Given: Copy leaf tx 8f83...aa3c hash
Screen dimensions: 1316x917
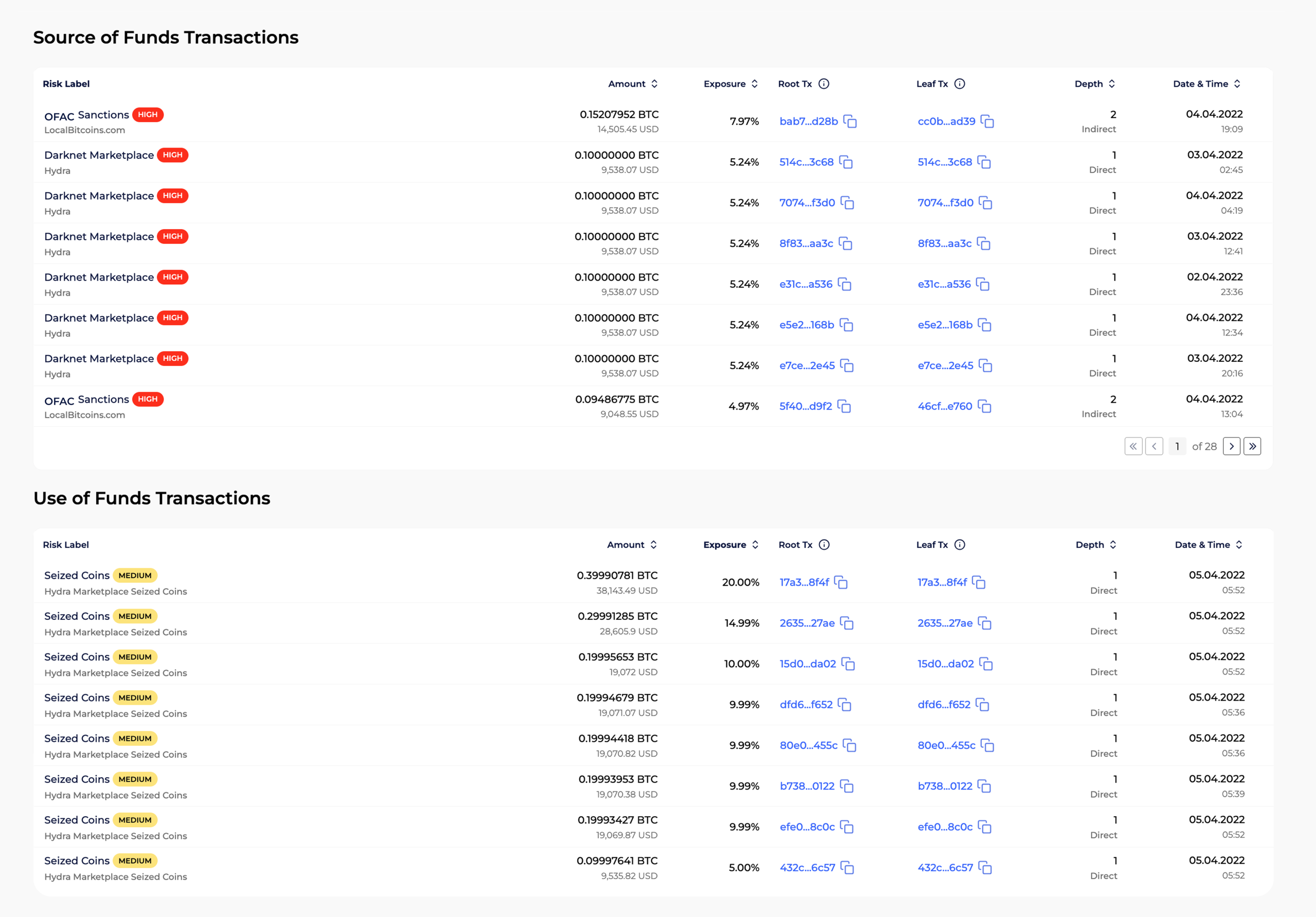Looking at the screenshot, I should click(983, 244).
